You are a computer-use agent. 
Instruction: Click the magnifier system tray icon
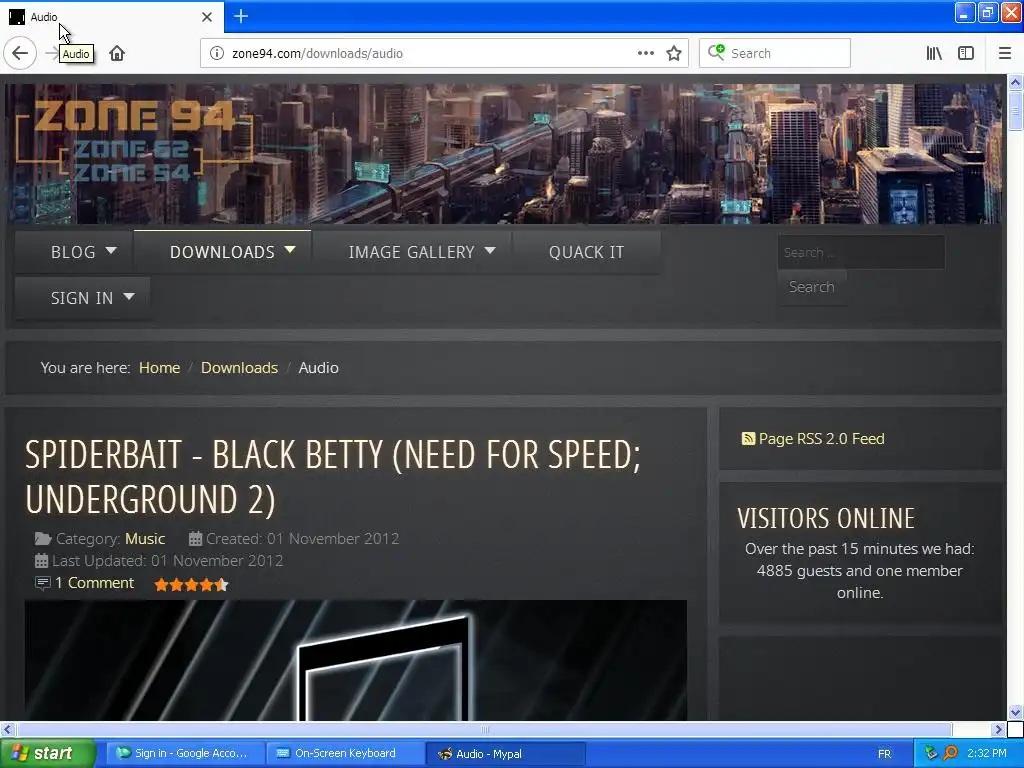tap(950, 754)
